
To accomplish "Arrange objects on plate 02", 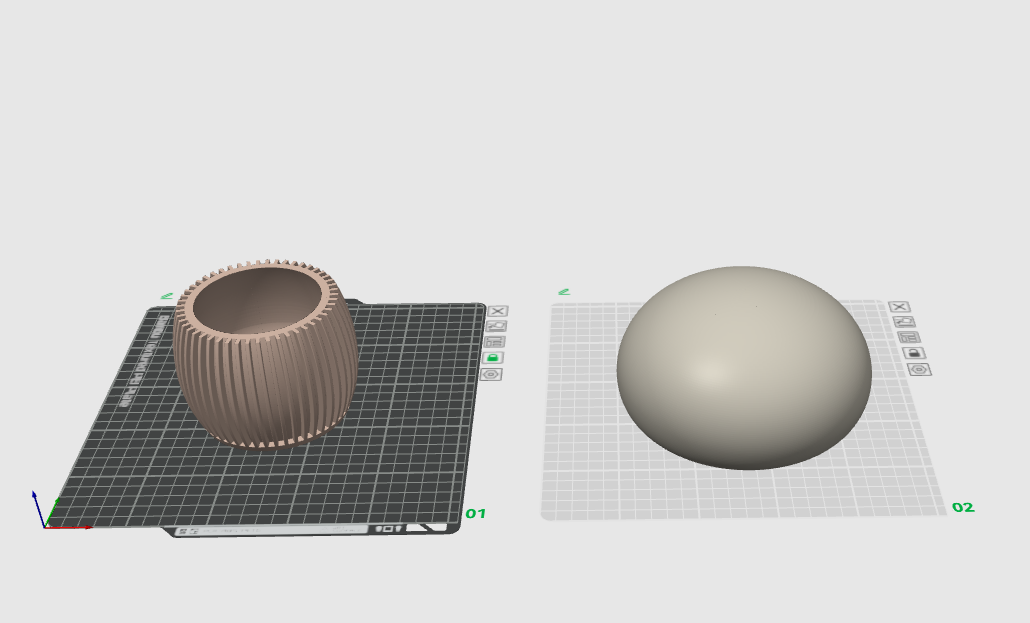I will tap(909, 338).
